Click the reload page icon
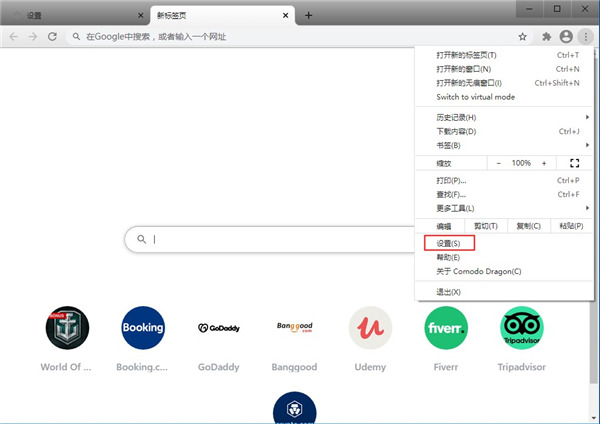The width and height of the screenshot is (600, 424). point(52,36)
